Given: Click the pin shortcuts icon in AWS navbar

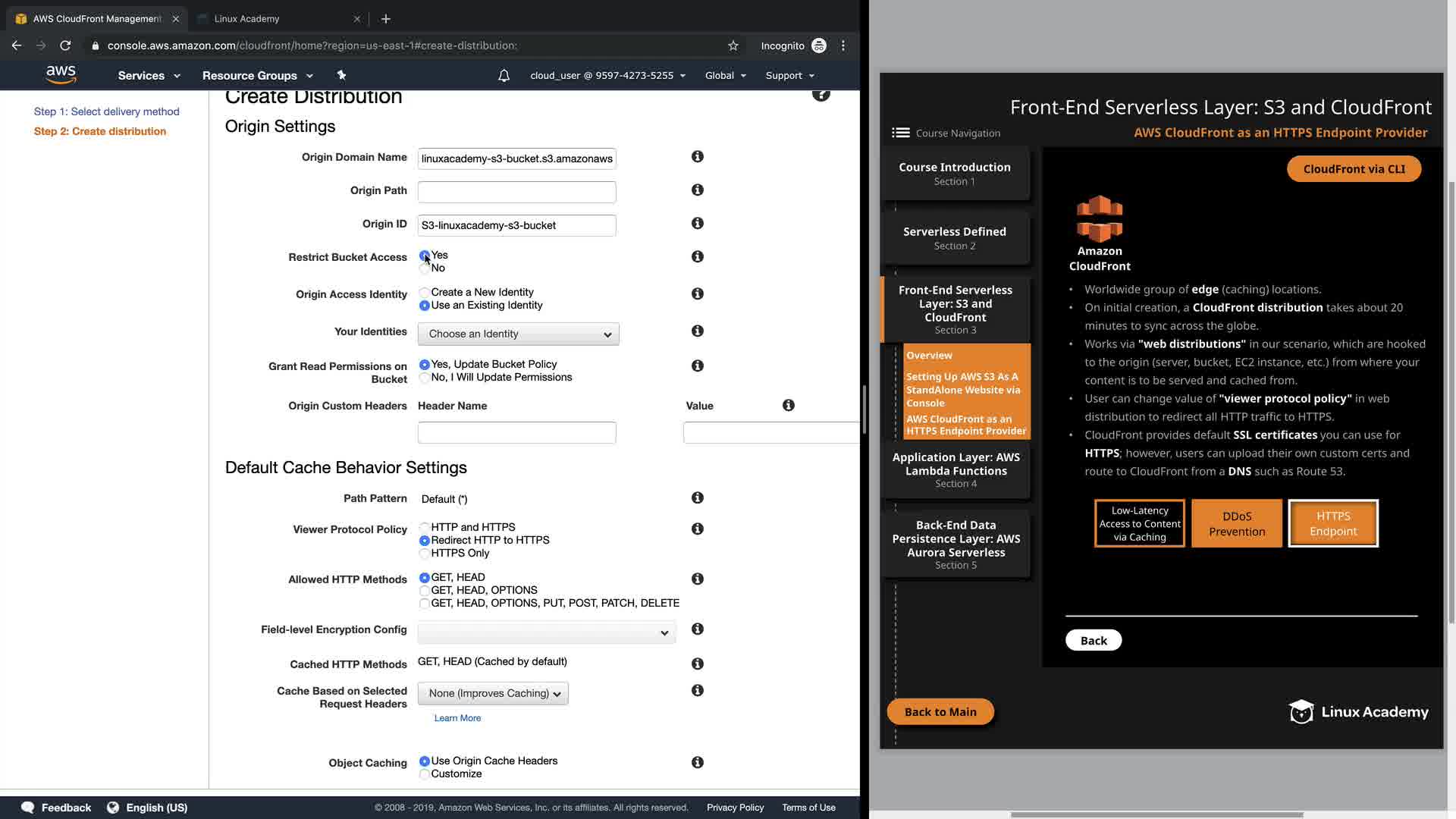Looking at the screenshot, I should [341, 75].
